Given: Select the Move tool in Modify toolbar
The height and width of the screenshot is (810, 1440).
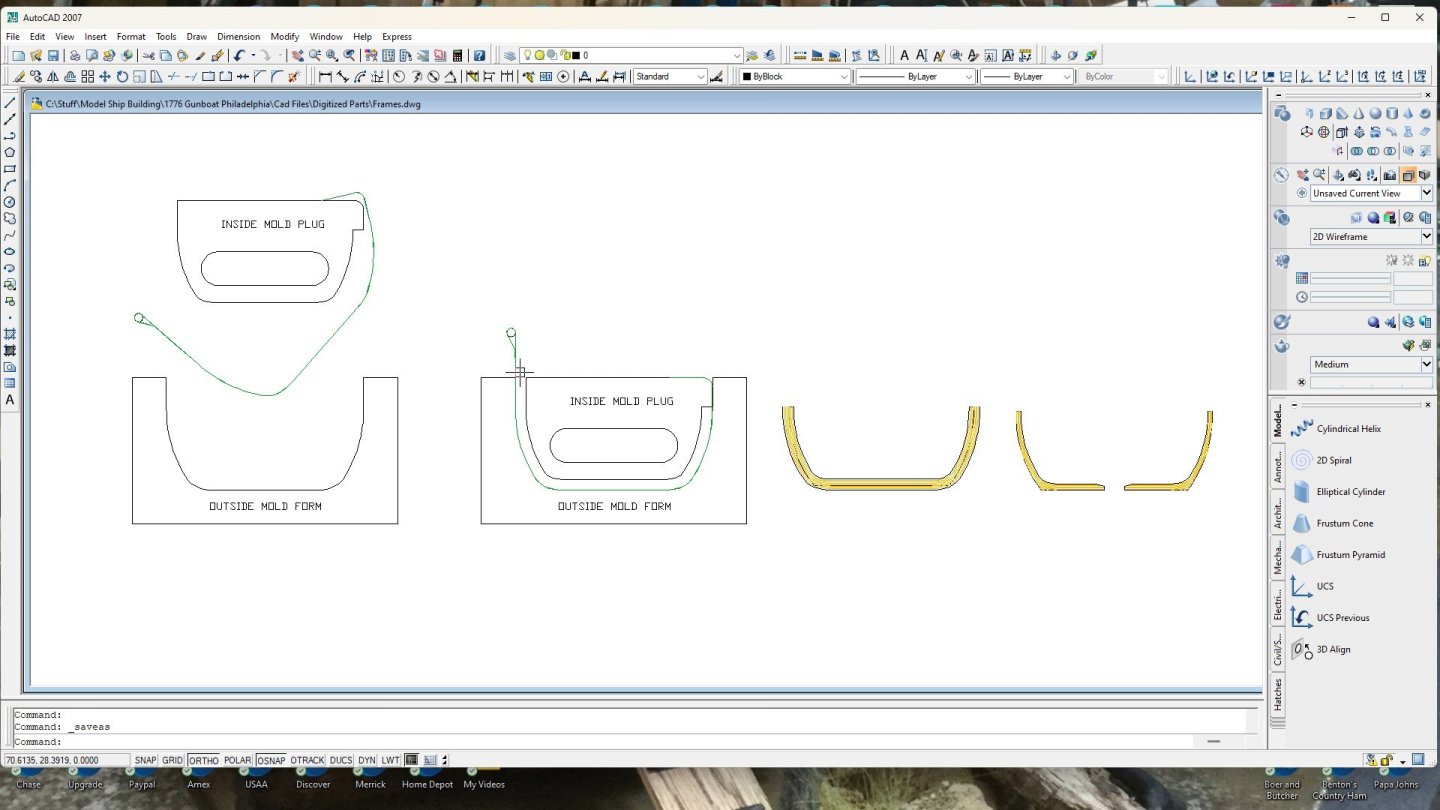Looking at the screenshot, I should pyautogui.click(x=105, y=77).
